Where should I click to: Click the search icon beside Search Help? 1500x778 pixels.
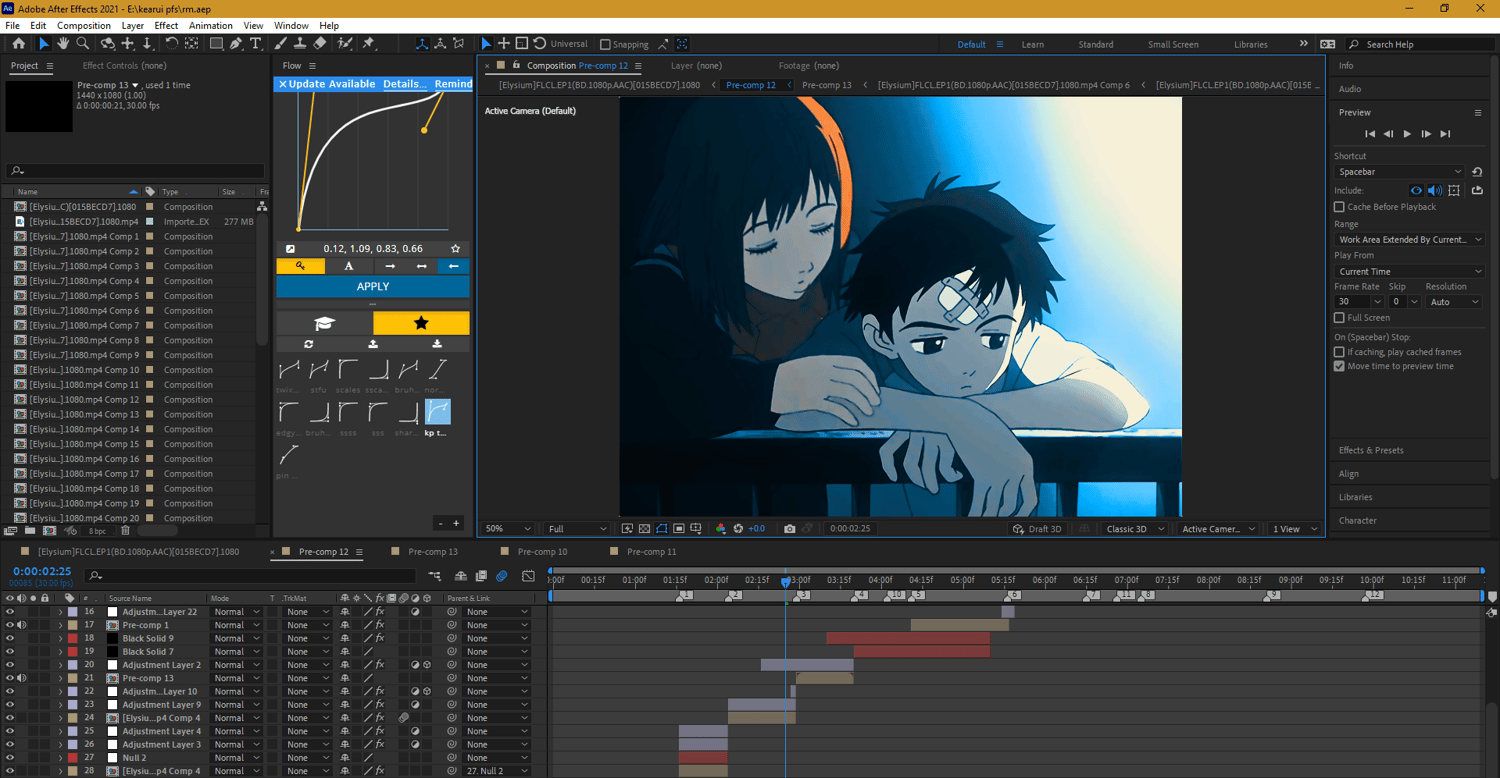[x=1354, y=44]
